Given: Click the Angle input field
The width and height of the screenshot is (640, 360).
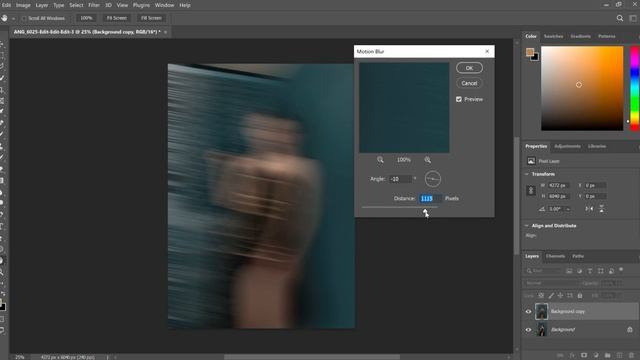Looking at the screenshot, I should point(400,179).
